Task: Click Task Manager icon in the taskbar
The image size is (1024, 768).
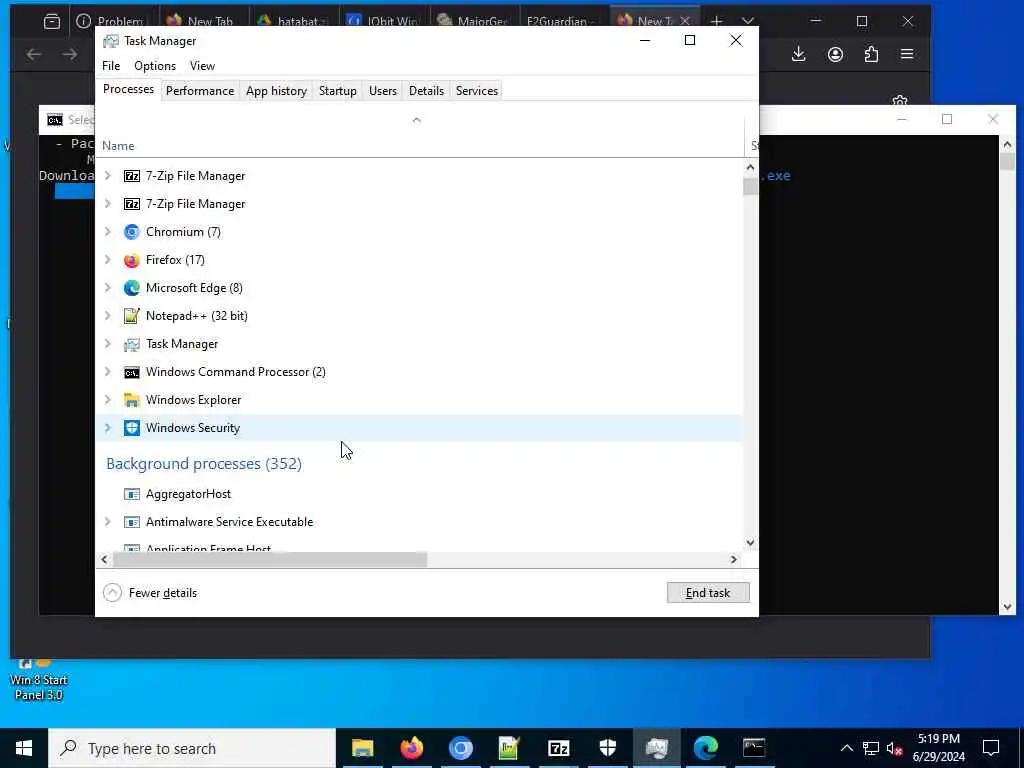Action: [656, 748]
